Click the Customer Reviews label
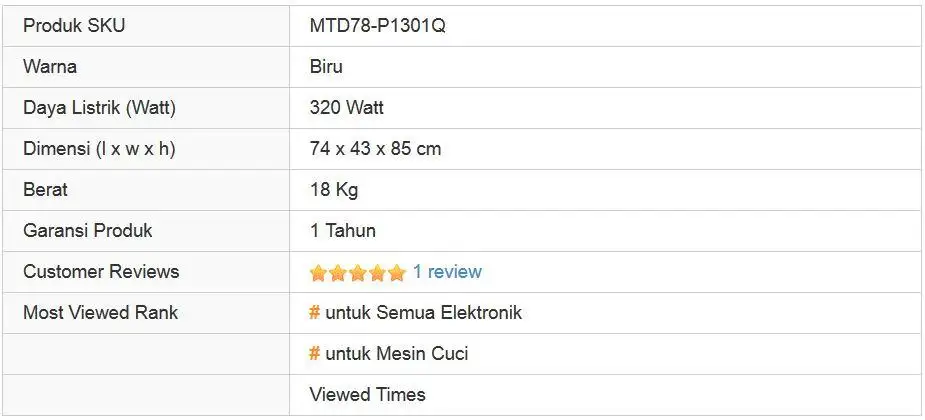The height and width of the screenshot is (420, 925). coord(101,272)
